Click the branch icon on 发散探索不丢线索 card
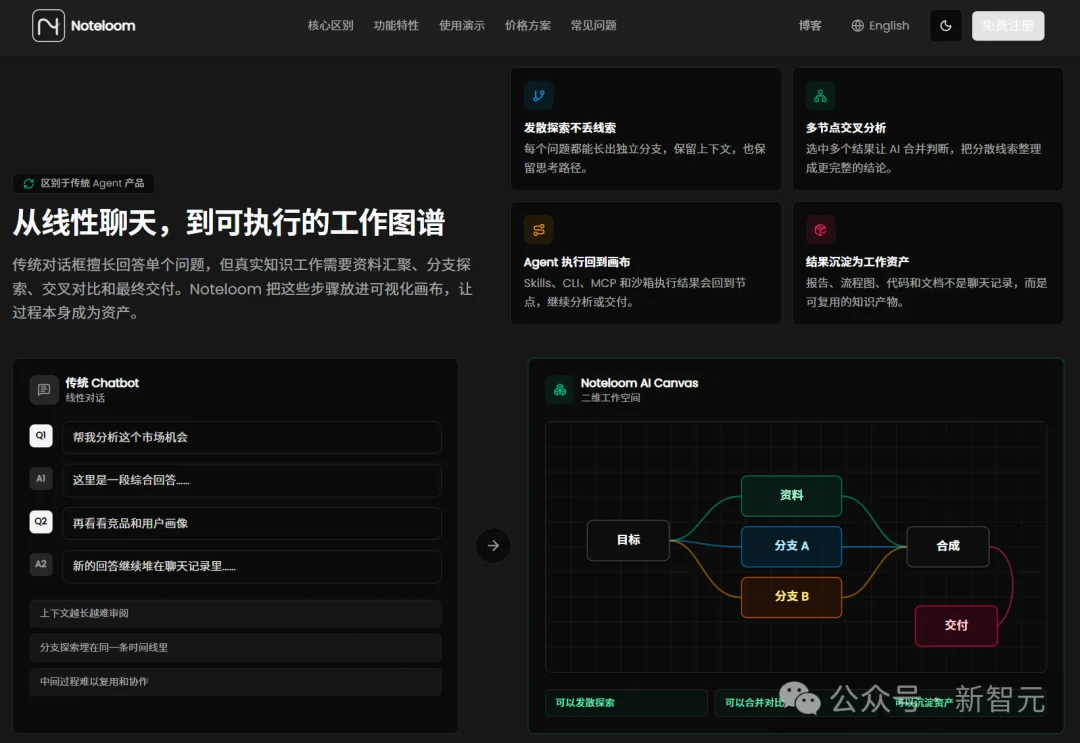The height and width of the screenshot is (743, 1080). coord(539,96)
